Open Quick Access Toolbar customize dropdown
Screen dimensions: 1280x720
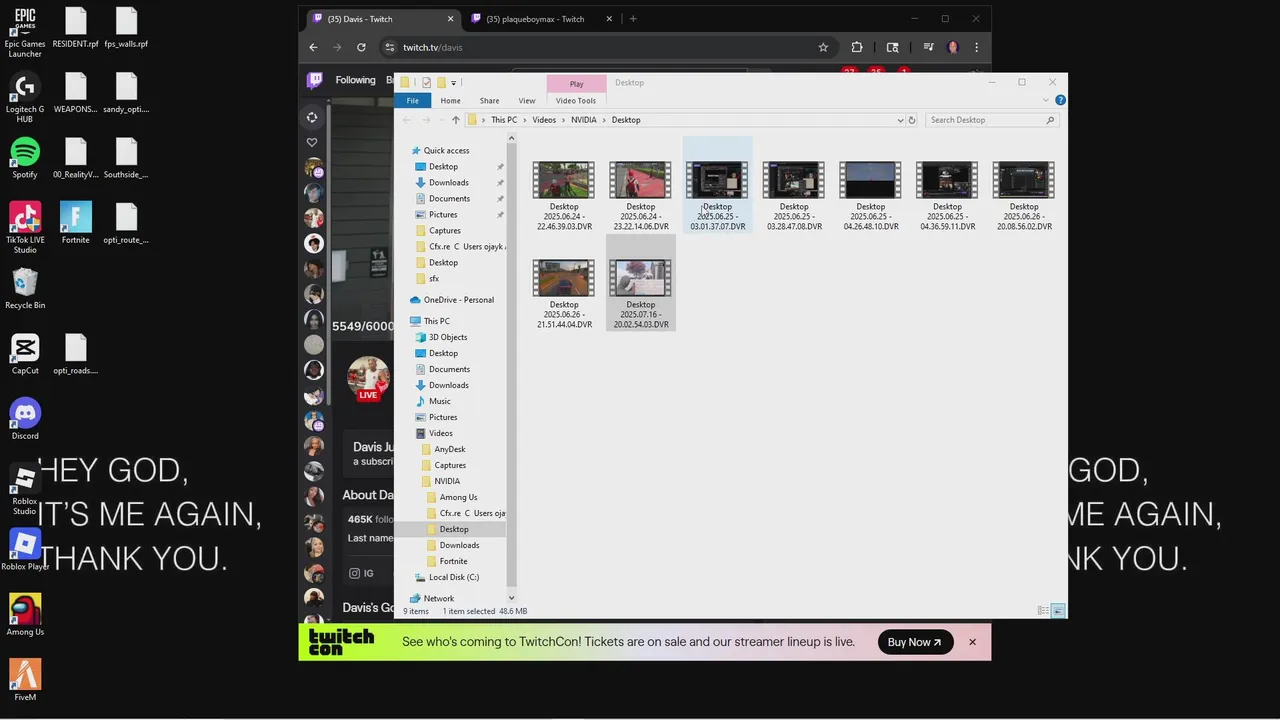coord(454,83)
